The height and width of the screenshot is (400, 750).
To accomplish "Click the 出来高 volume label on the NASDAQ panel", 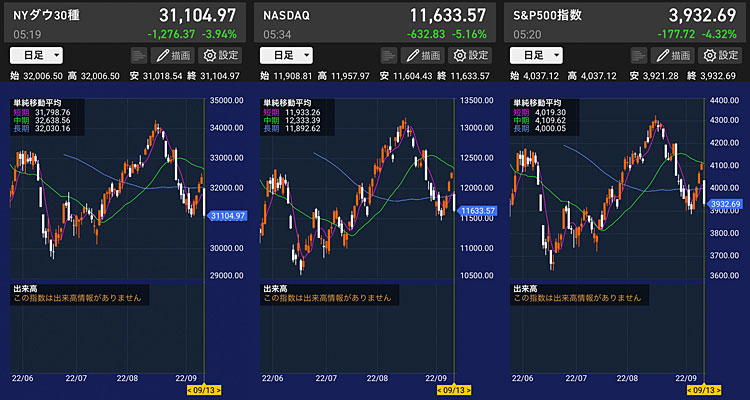I will 275,289.
